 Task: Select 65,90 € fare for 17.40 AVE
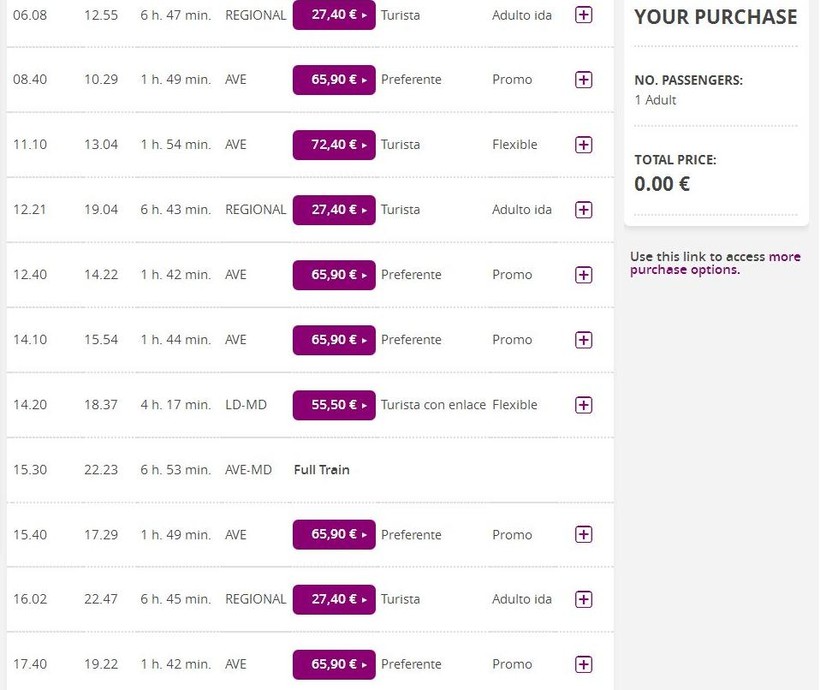334,665
